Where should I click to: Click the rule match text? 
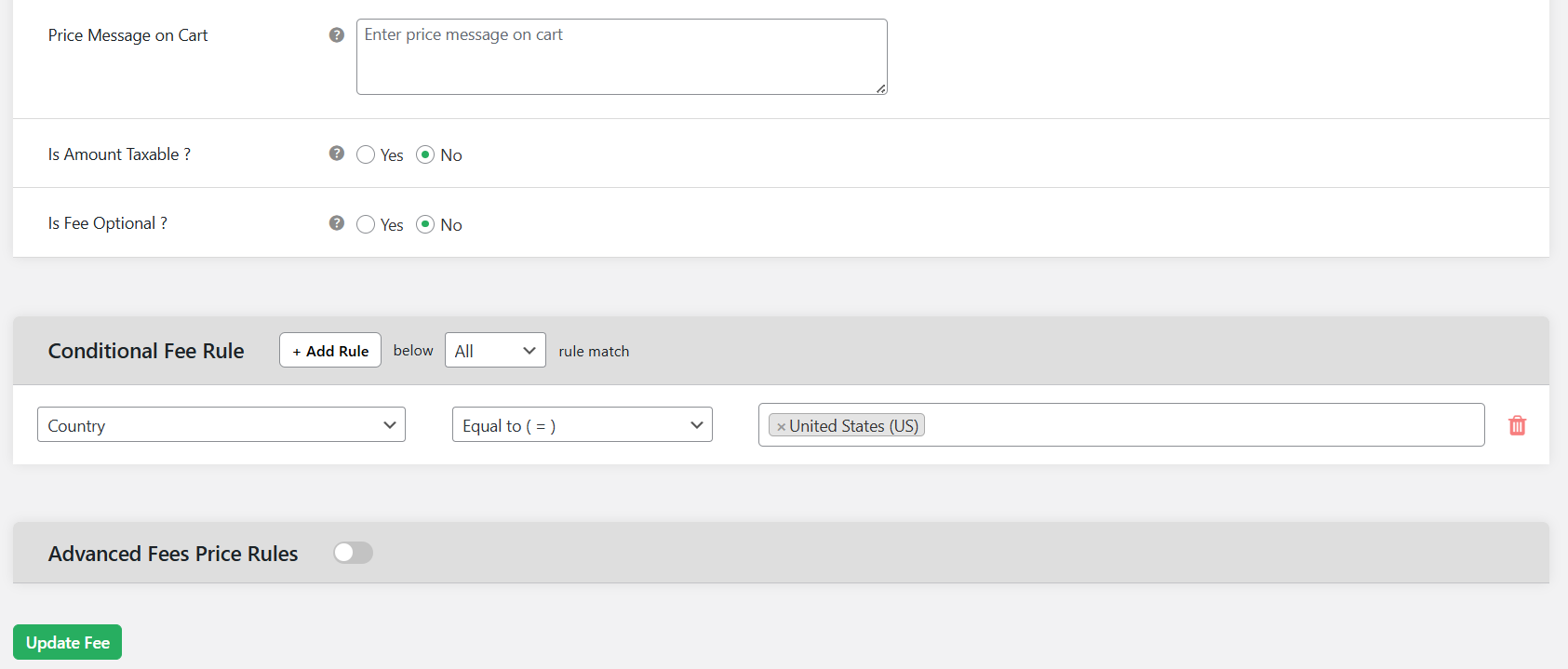pos(594,351)
